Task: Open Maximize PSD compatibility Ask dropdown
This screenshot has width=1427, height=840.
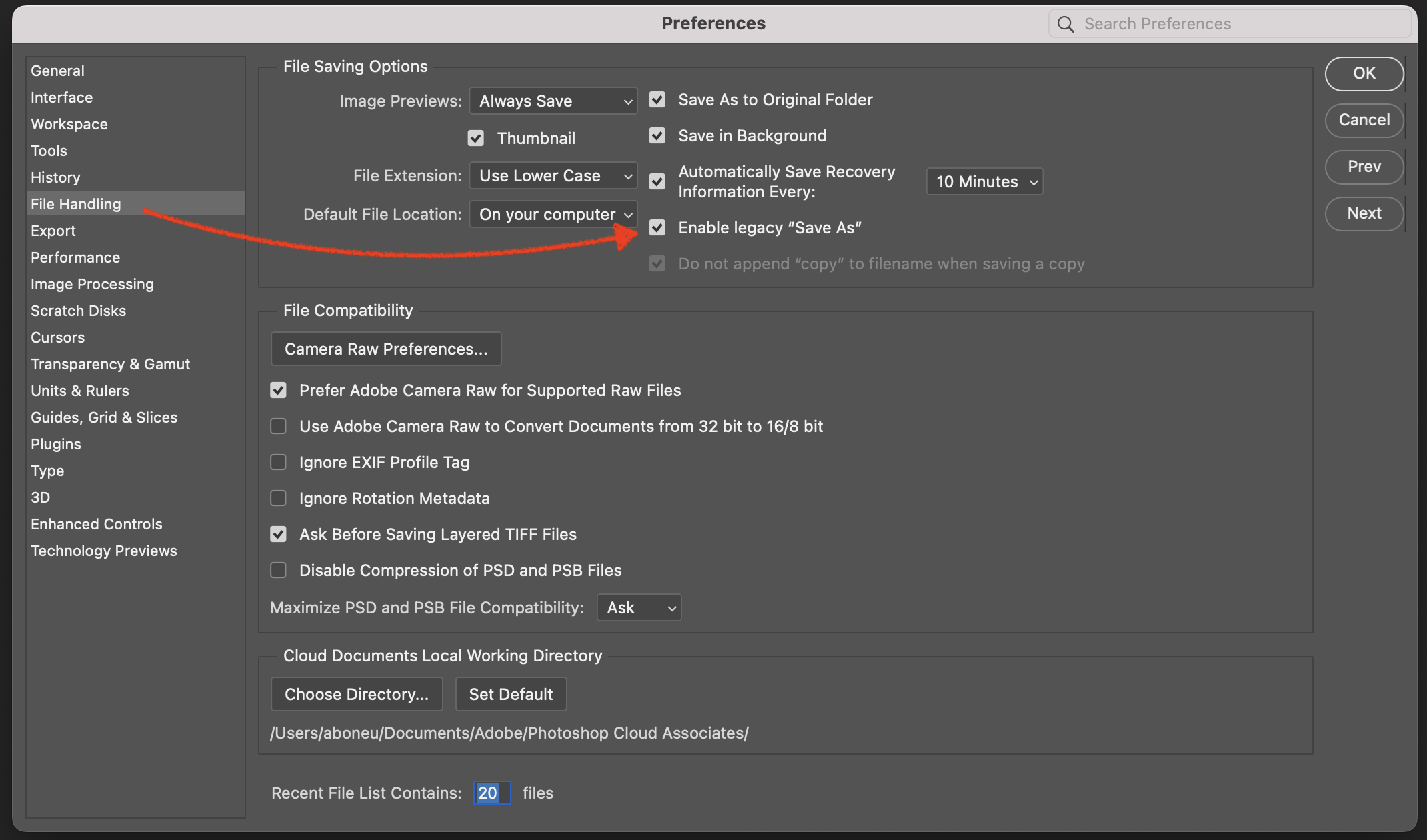Action: pos(639,607)
